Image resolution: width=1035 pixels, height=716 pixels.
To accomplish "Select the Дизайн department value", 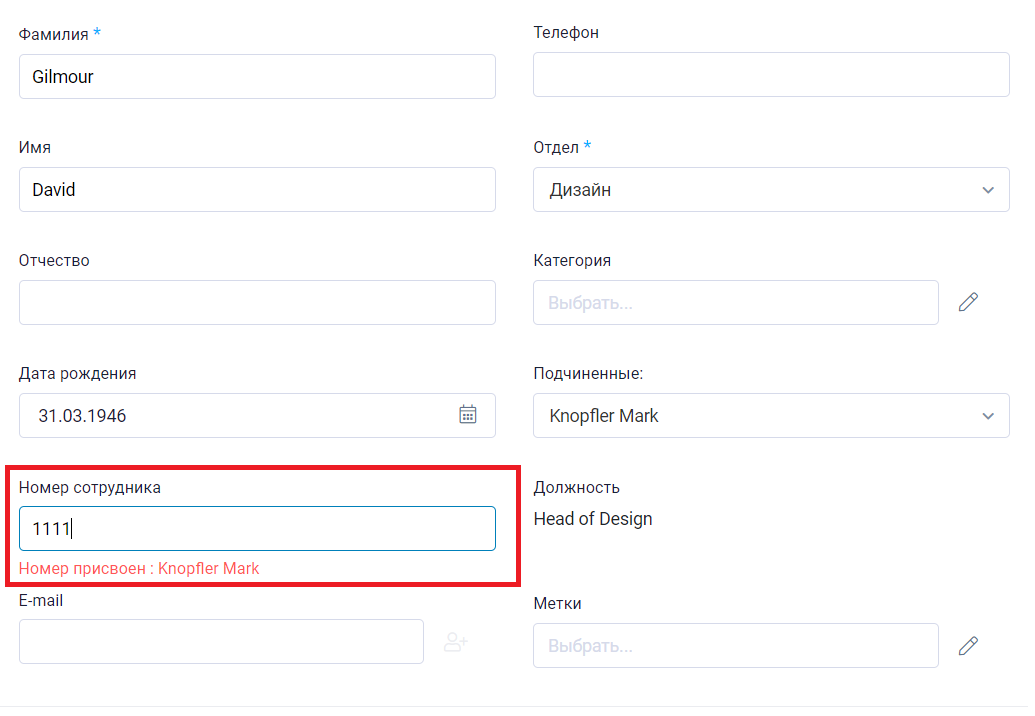I will coord(580,190).
